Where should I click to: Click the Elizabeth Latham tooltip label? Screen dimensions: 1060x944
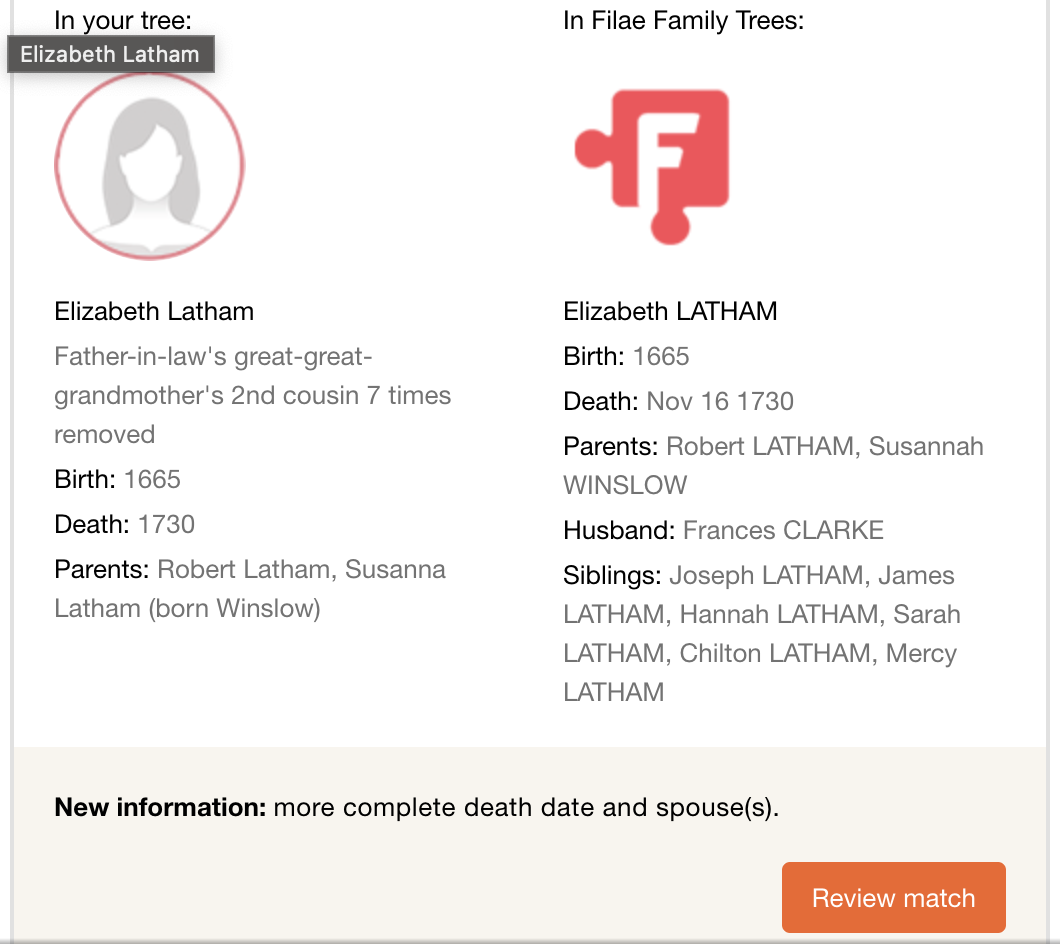[x=110, y=54]
